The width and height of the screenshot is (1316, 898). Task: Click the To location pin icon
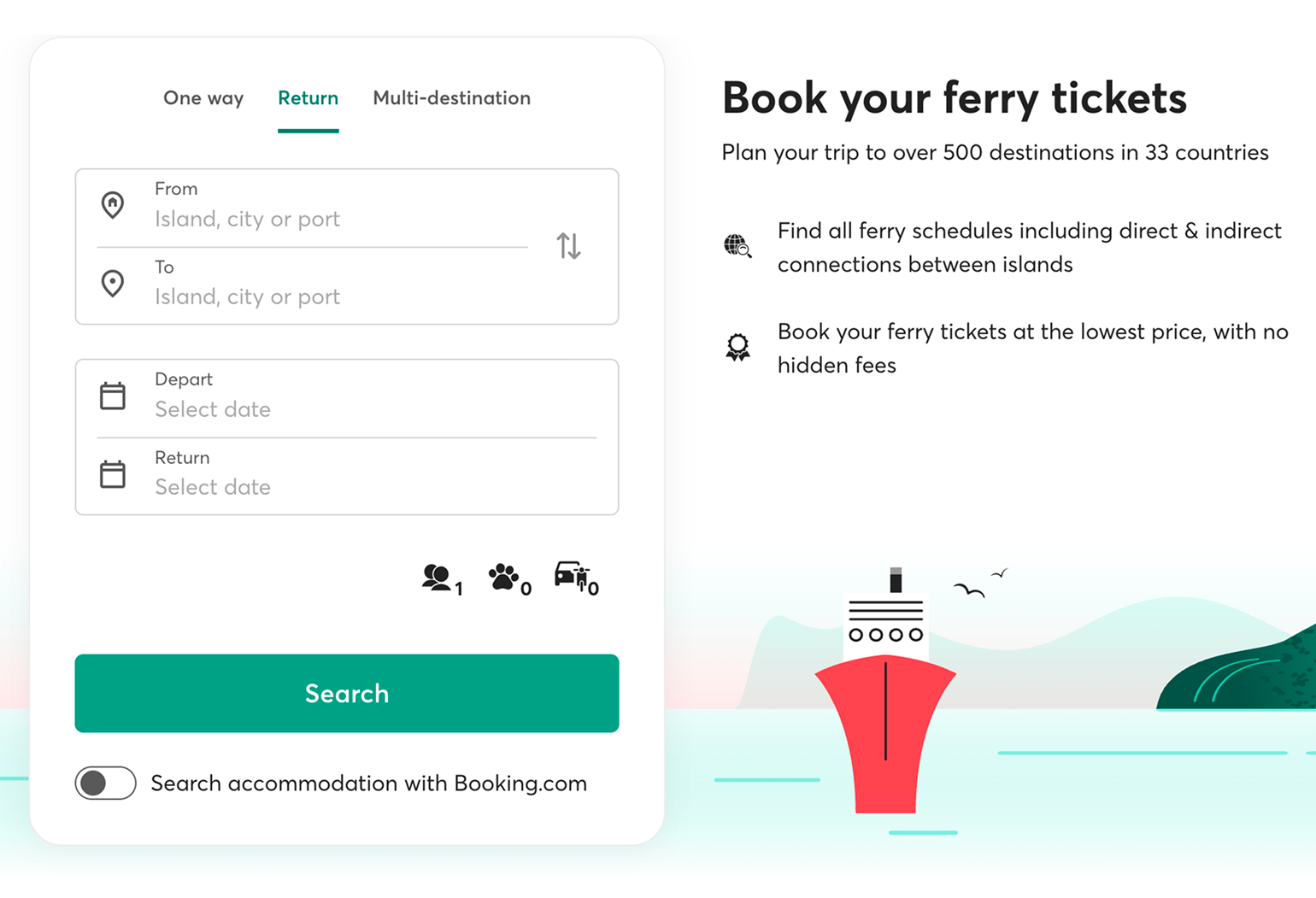click(114, 283)
